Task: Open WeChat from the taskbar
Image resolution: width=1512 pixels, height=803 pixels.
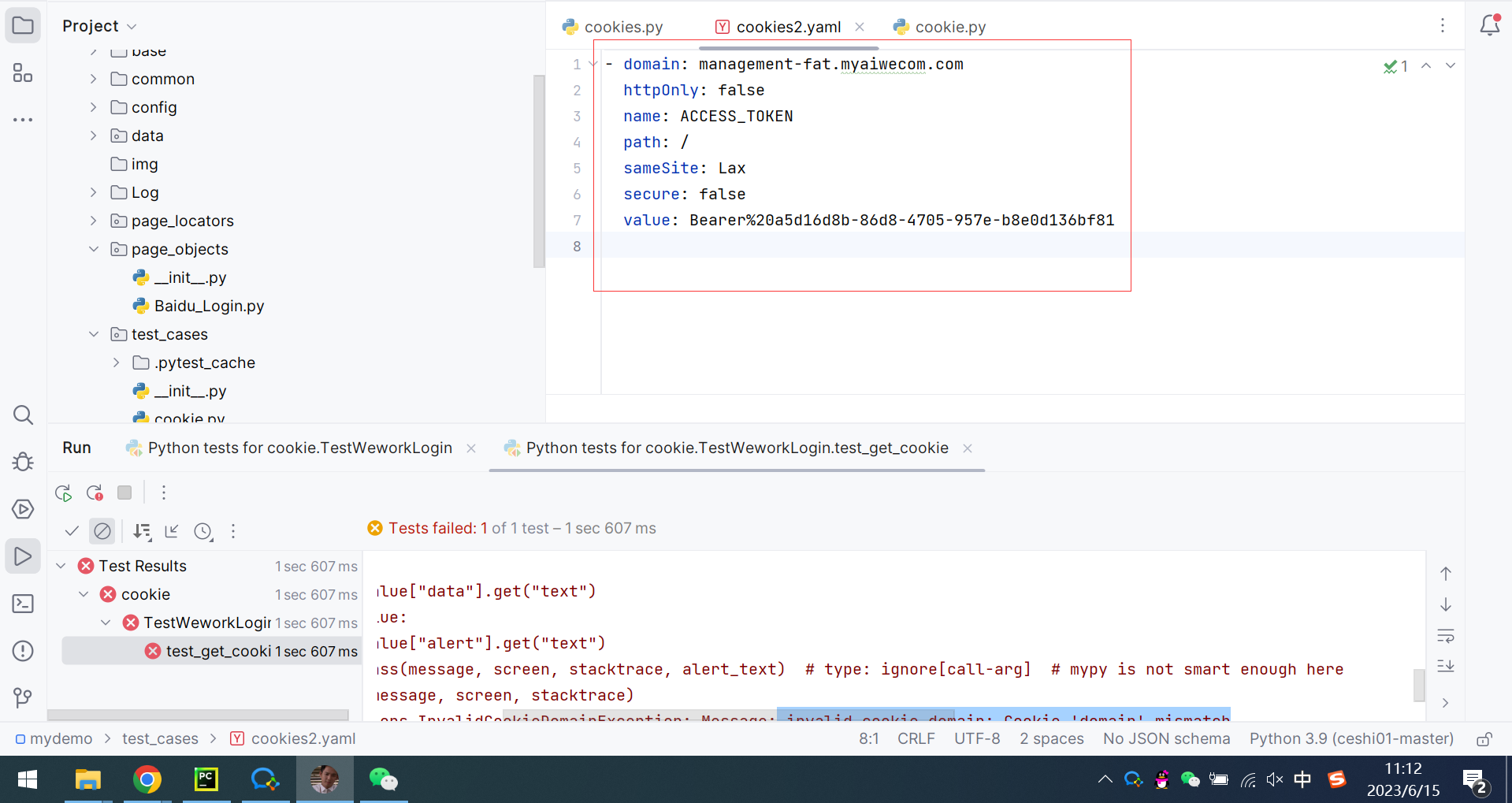Action: [x=383, y=779]
